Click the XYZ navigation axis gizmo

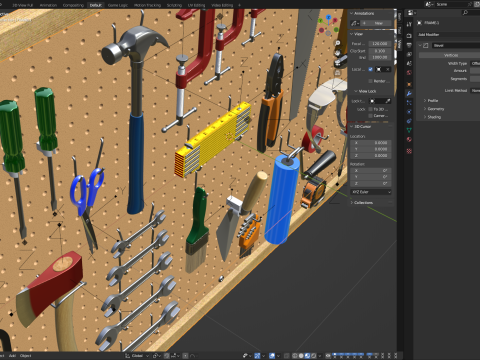pos(328,24)
